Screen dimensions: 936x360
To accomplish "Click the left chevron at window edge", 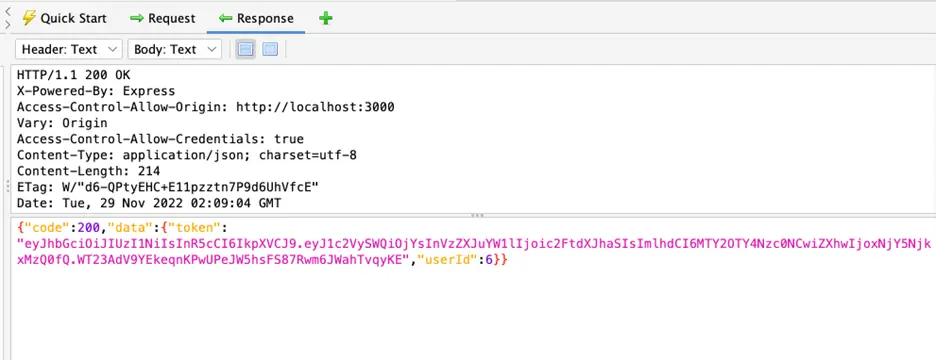I will [7, 11].
